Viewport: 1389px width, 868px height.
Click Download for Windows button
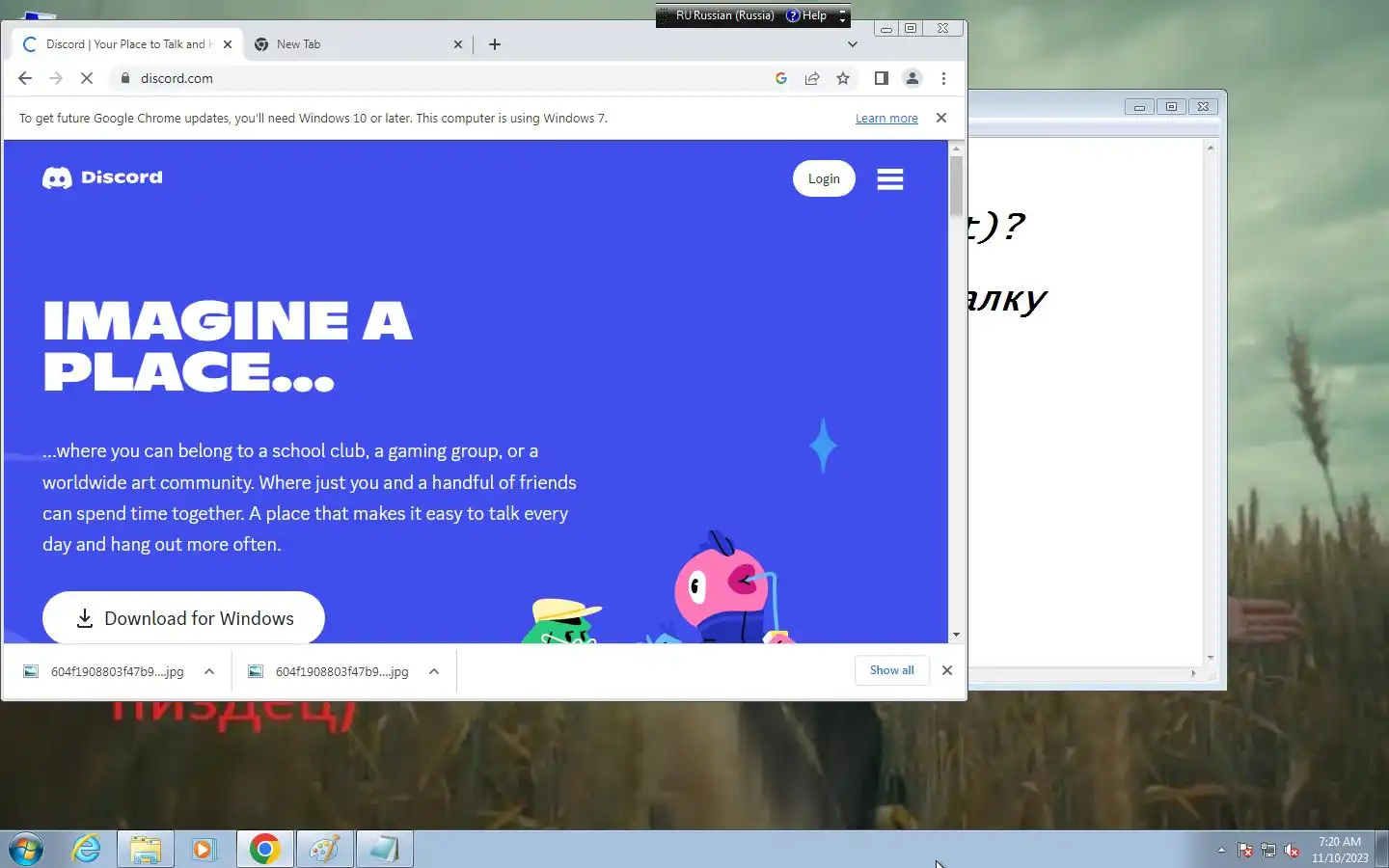tap(183, 618)
